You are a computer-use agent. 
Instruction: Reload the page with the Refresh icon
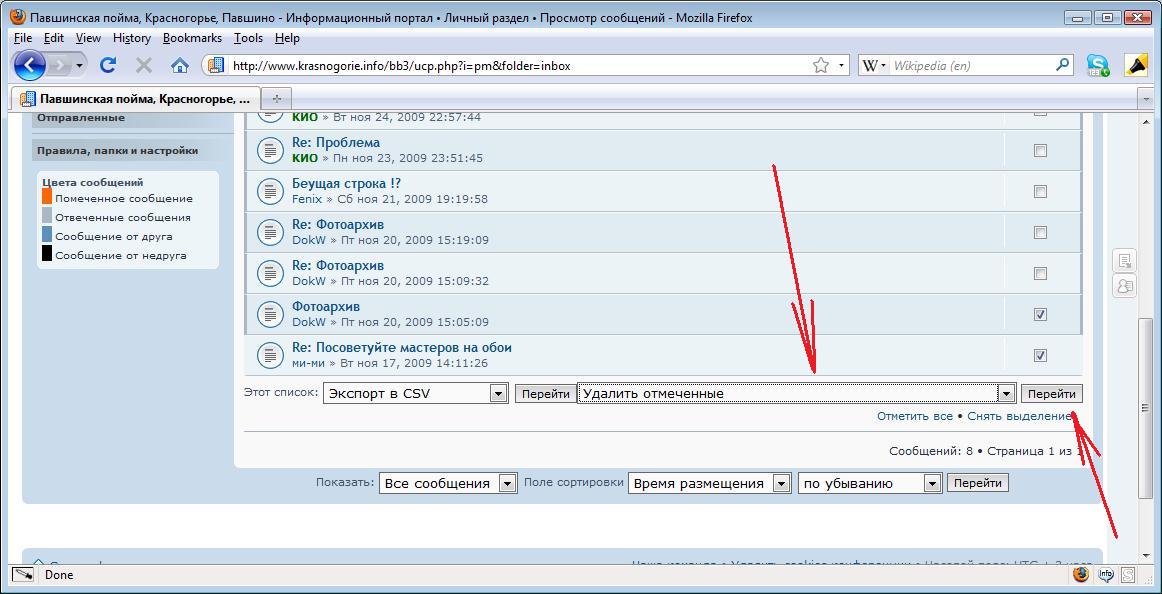108,65
